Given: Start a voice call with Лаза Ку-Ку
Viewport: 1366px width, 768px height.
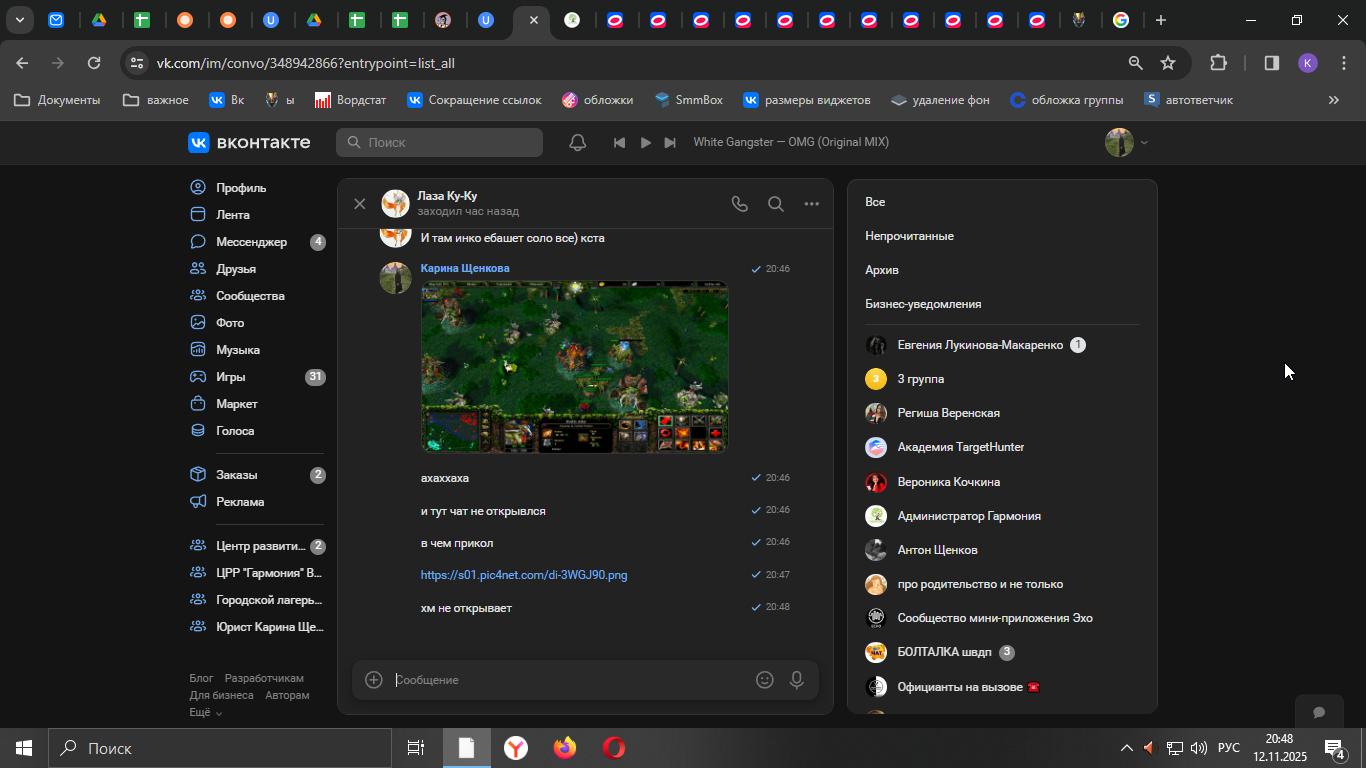Looking at the screenshot, I should click(740, 204).
